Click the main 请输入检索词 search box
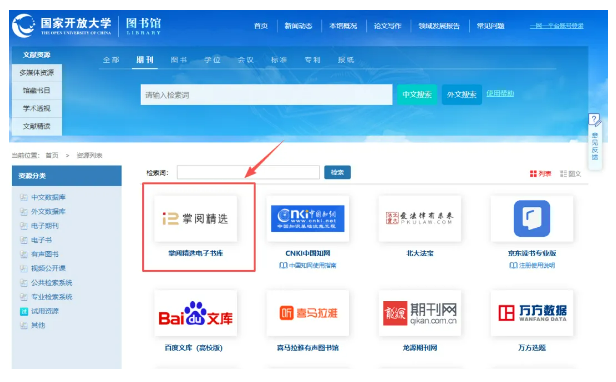 tap(266, 95)
